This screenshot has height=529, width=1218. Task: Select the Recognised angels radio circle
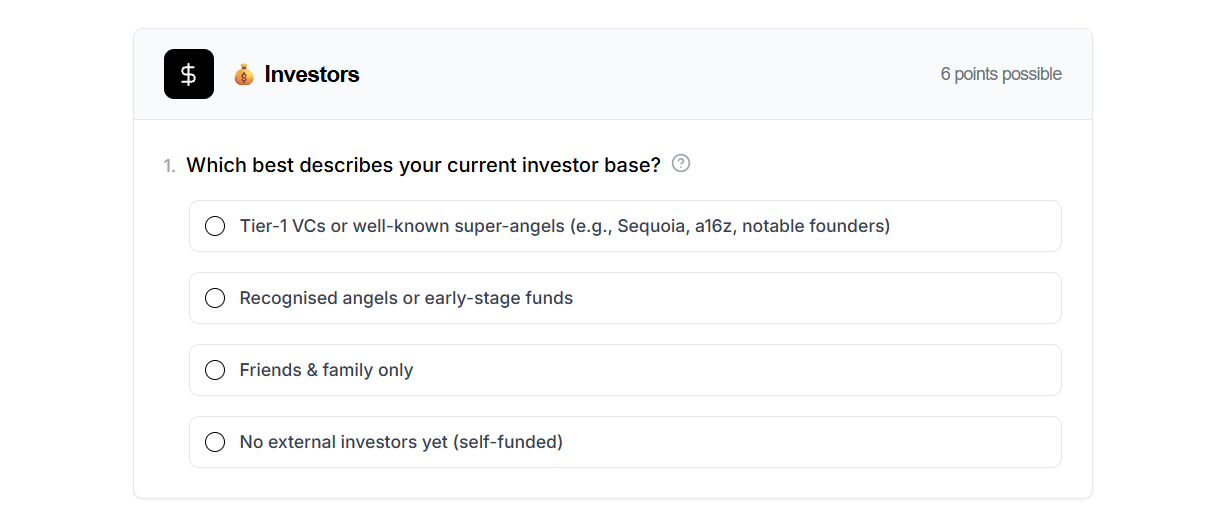pos(215,298)
